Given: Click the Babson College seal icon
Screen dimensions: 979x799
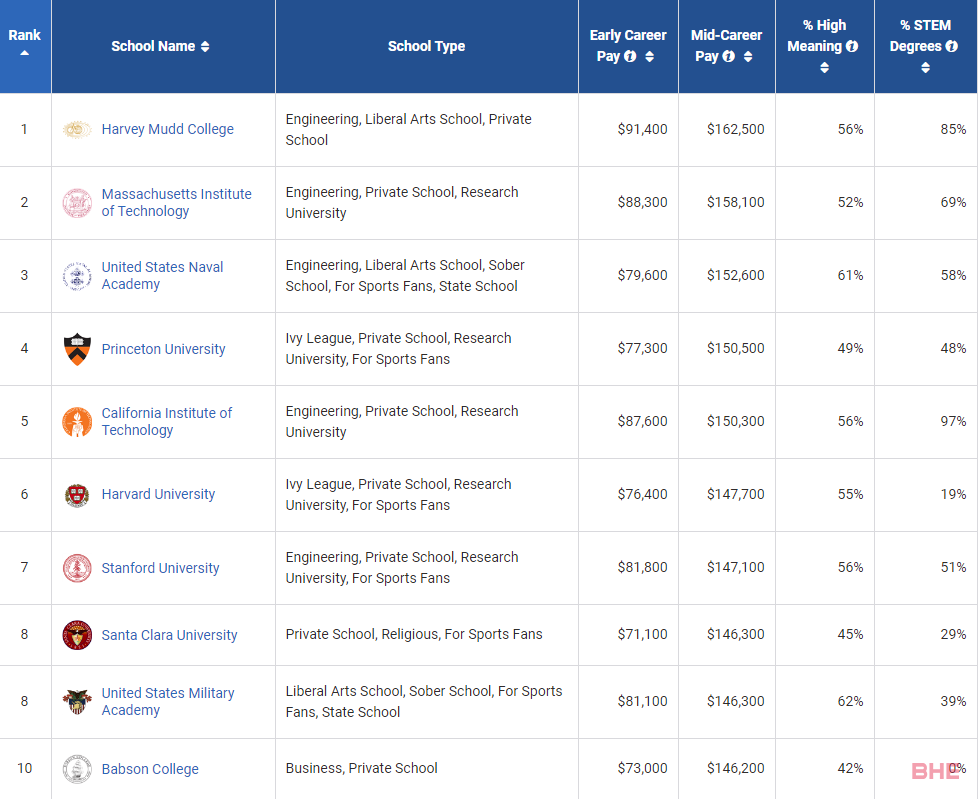Looking at the screenshot, I should pyautogui.click(x=77, y=769).
